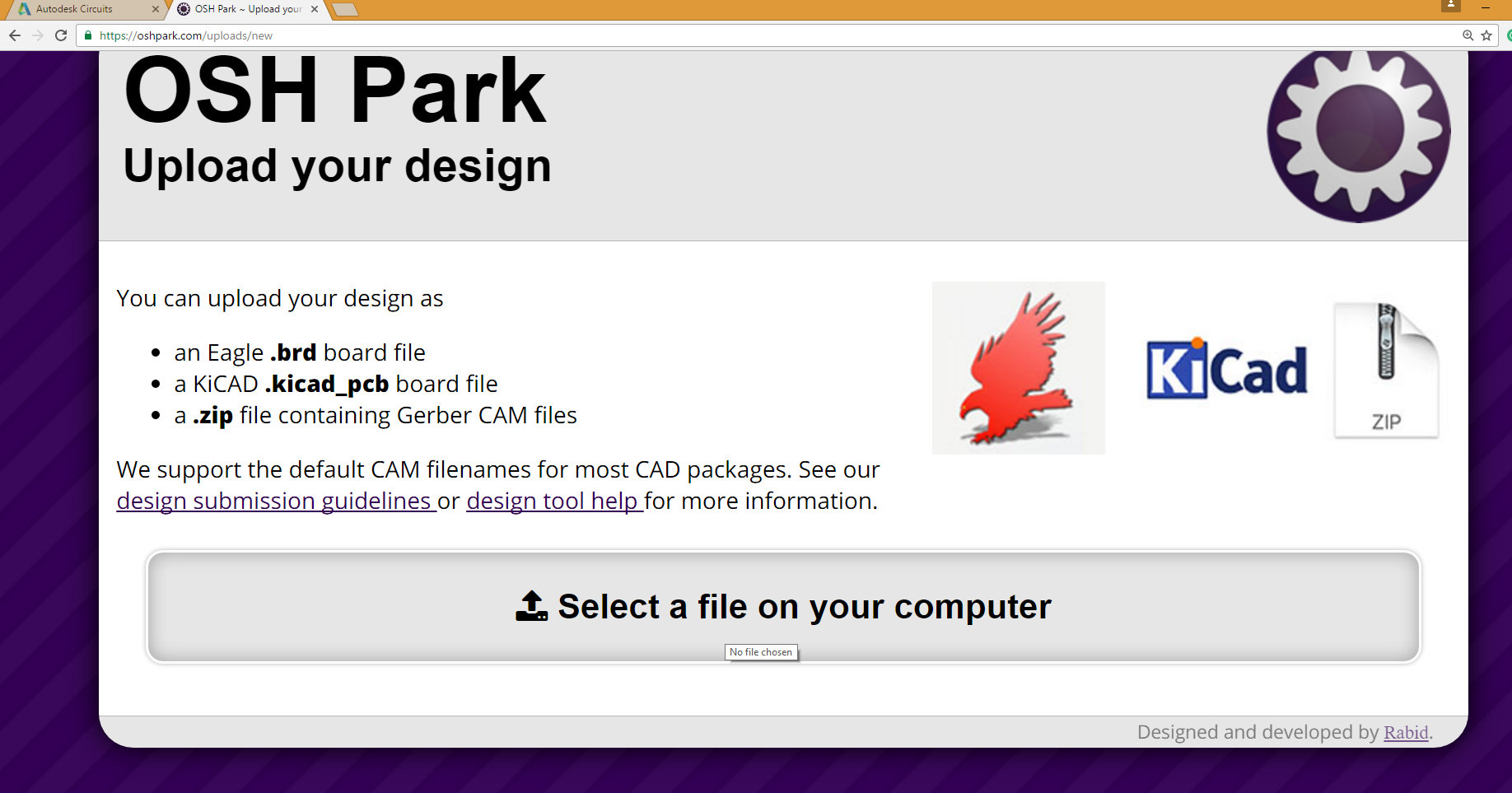Click the red Eagle logo image
1512x793 pixels.
(1018, 368)
